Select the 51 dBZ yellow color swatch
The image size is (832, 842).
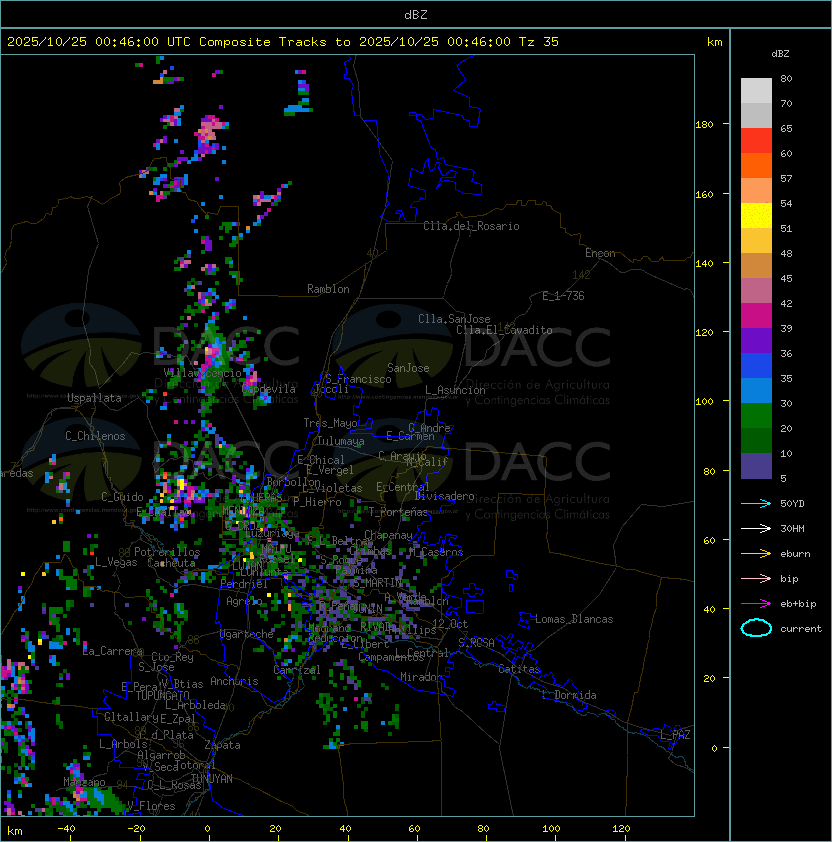756,215
